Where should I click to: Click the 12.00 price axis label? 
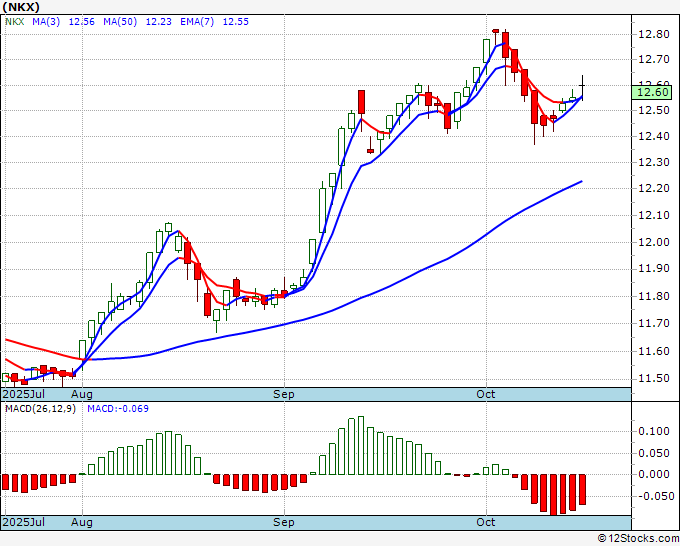coord(654,242)
